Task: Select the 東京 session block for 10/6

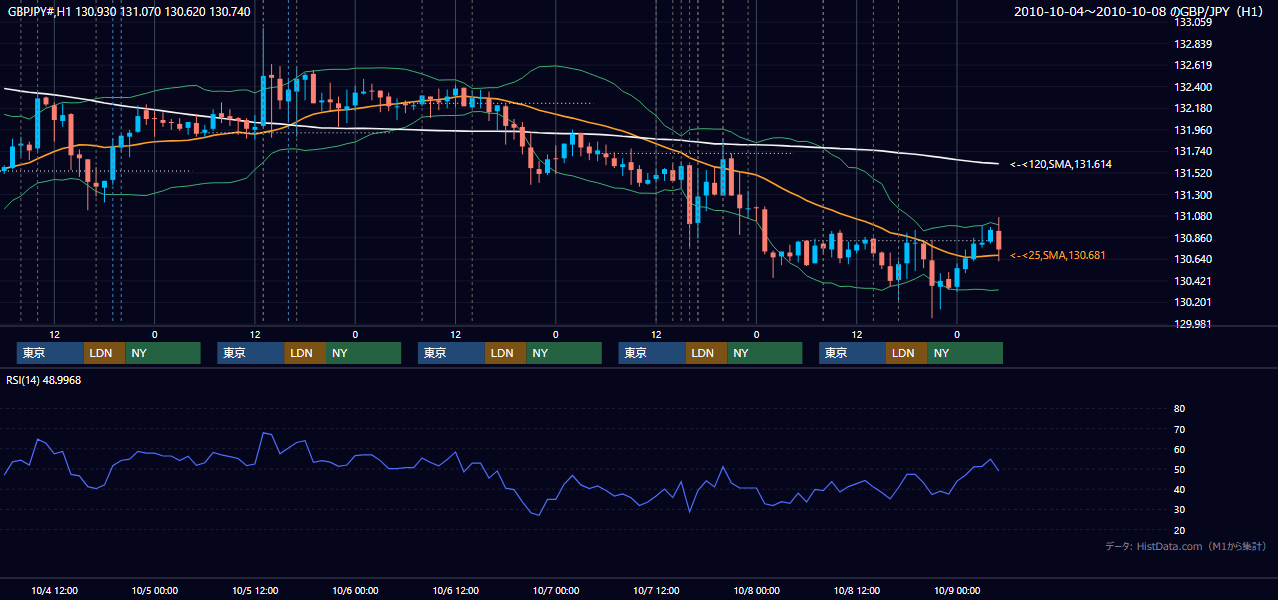Action: (451, 353)
